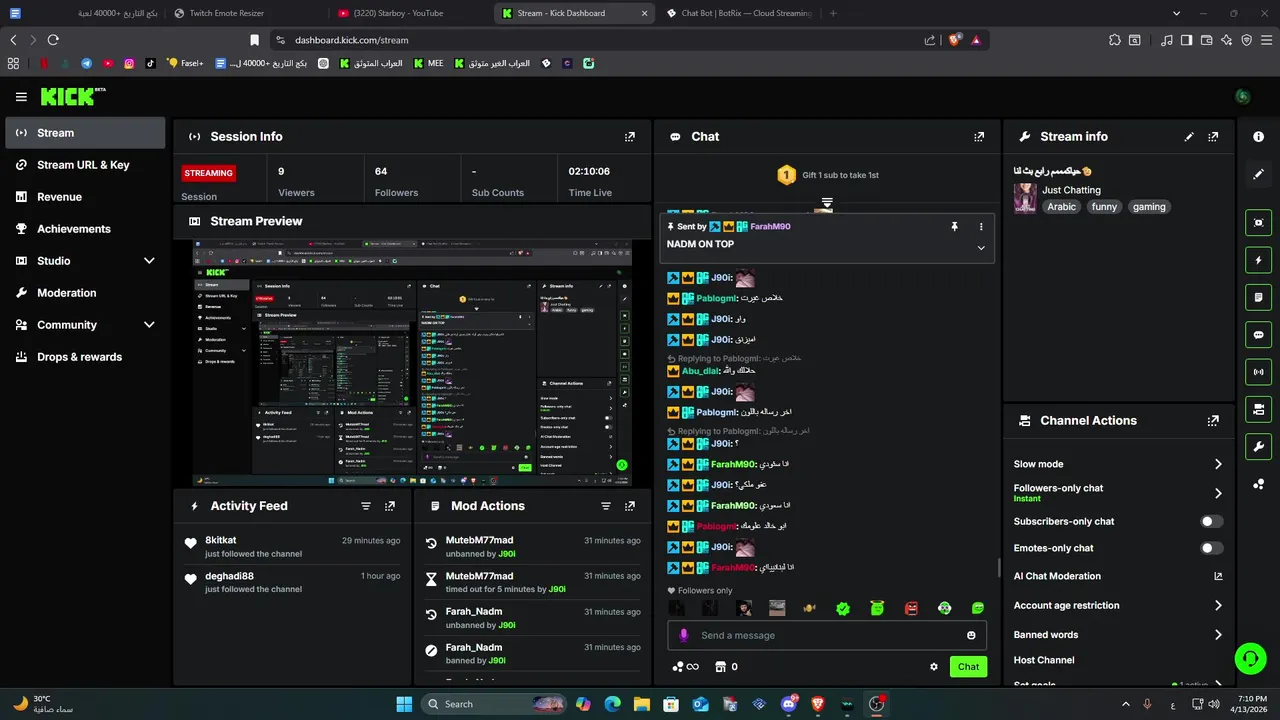Open the Revenue page

[x=85, y=197]
